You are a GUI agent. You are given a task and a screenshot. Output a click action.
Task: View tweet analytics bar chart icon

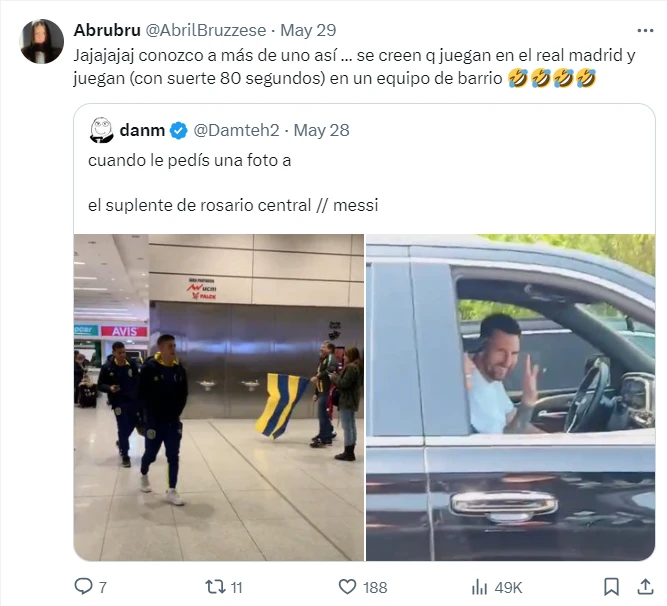(479, 587)
